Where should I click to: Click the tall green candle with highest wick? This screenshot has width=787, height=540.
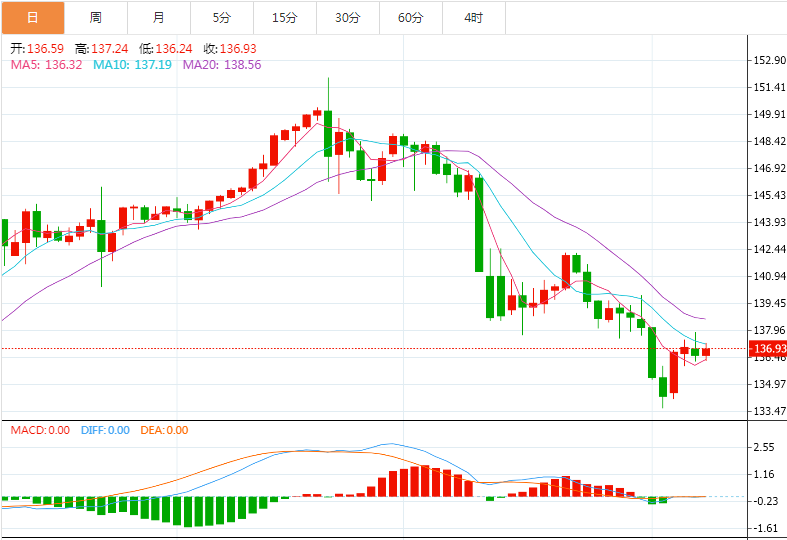pyautogui.click(x=328, y=133)
